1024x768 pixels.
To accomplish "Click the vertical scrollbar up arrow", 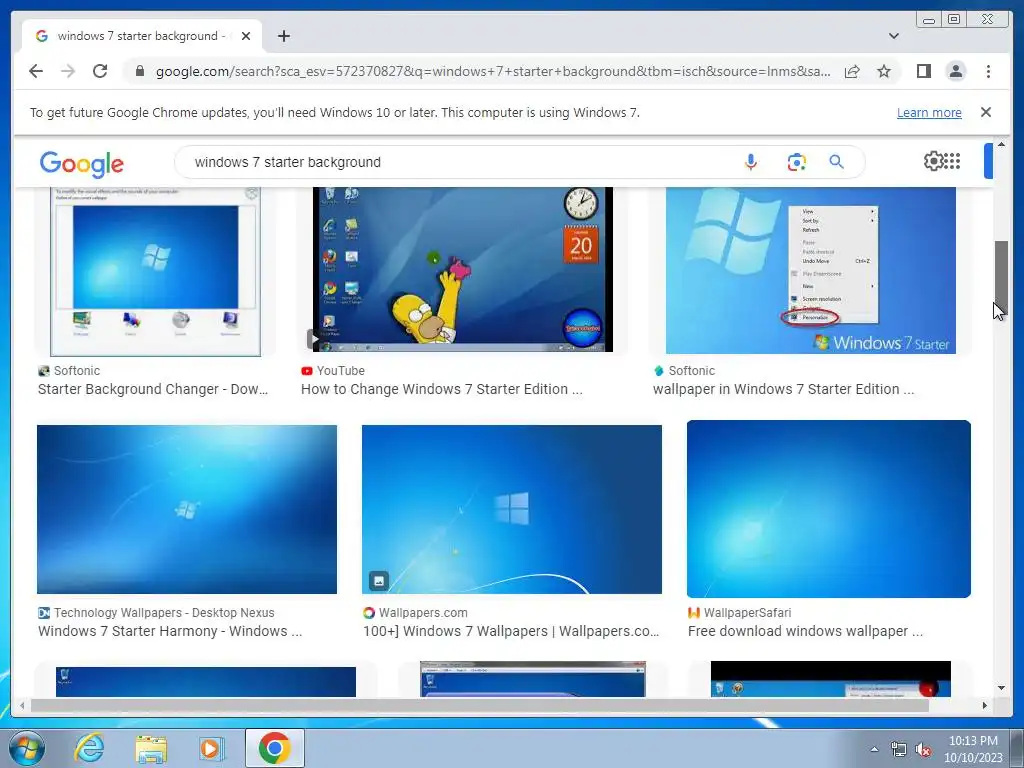I will point(1001,144).
